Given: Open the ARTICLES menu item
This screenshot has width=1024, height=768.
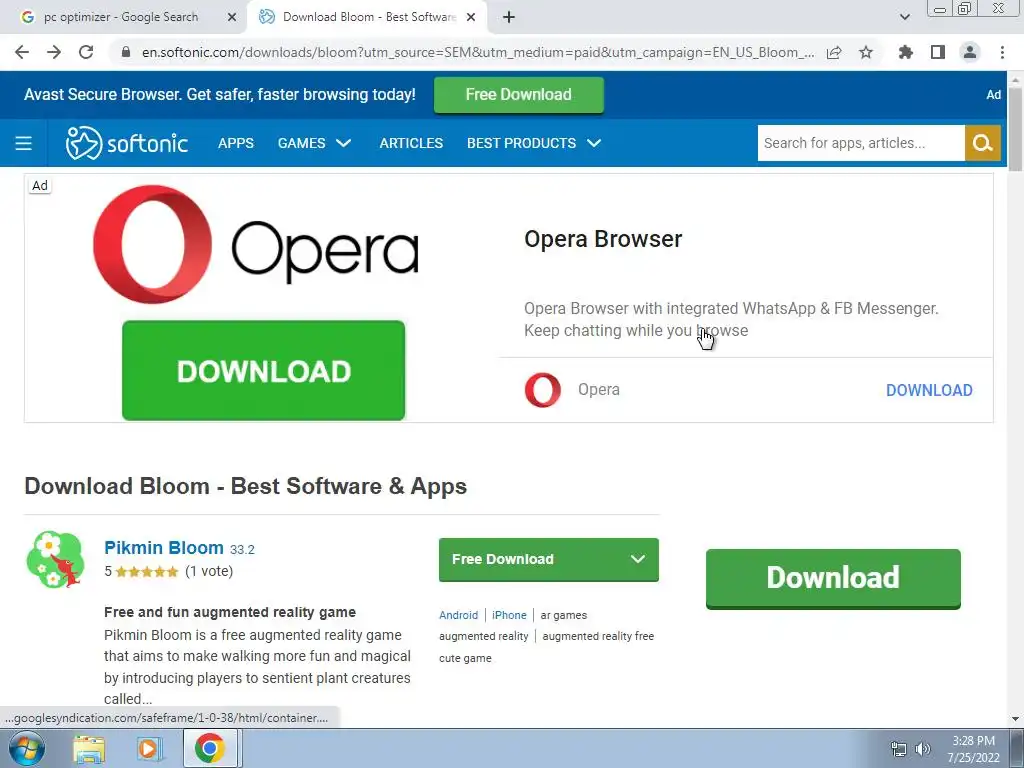Looking at the screenshot, I should pos(411,143).
